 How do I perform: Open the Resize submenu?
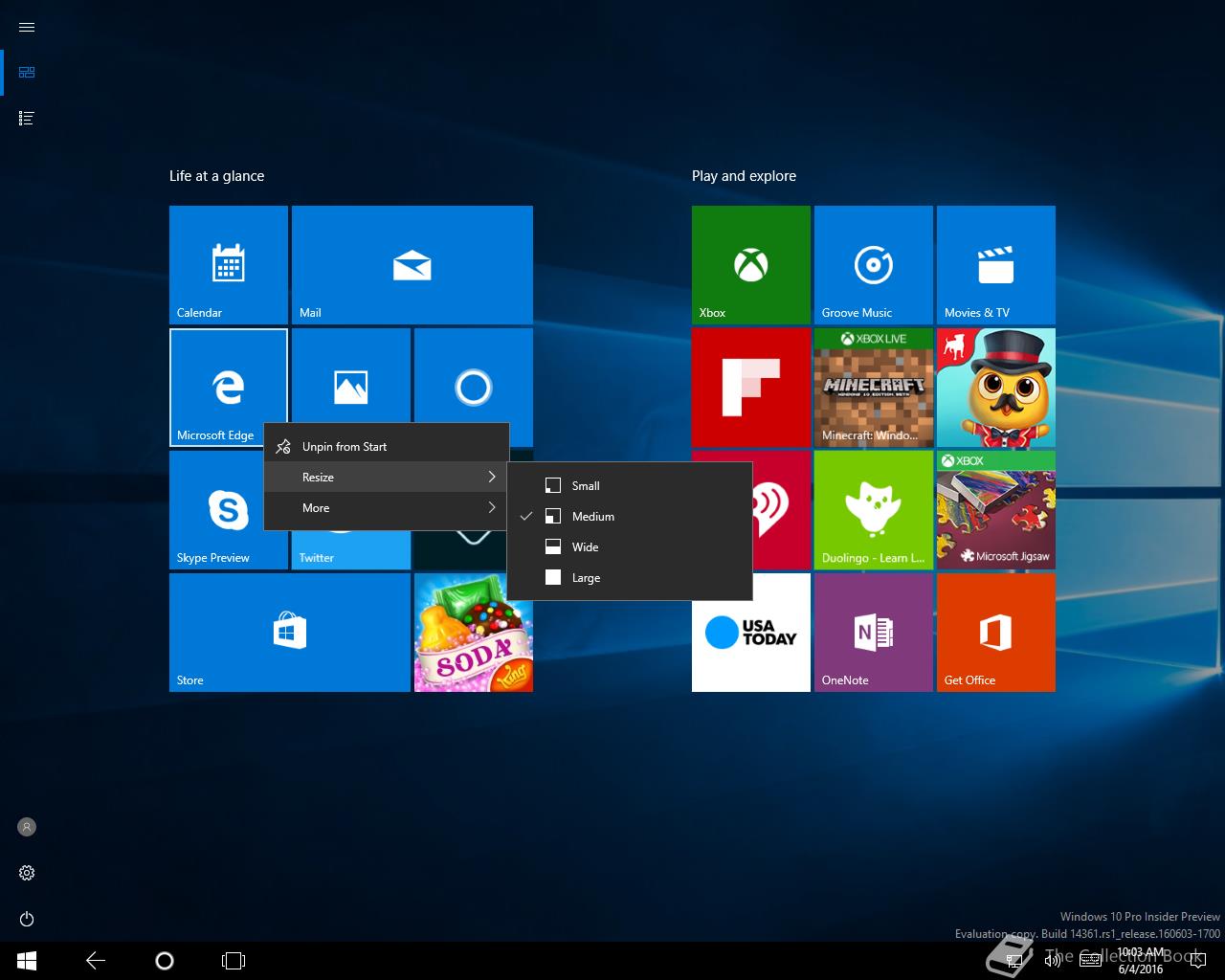tap(387, 478)
